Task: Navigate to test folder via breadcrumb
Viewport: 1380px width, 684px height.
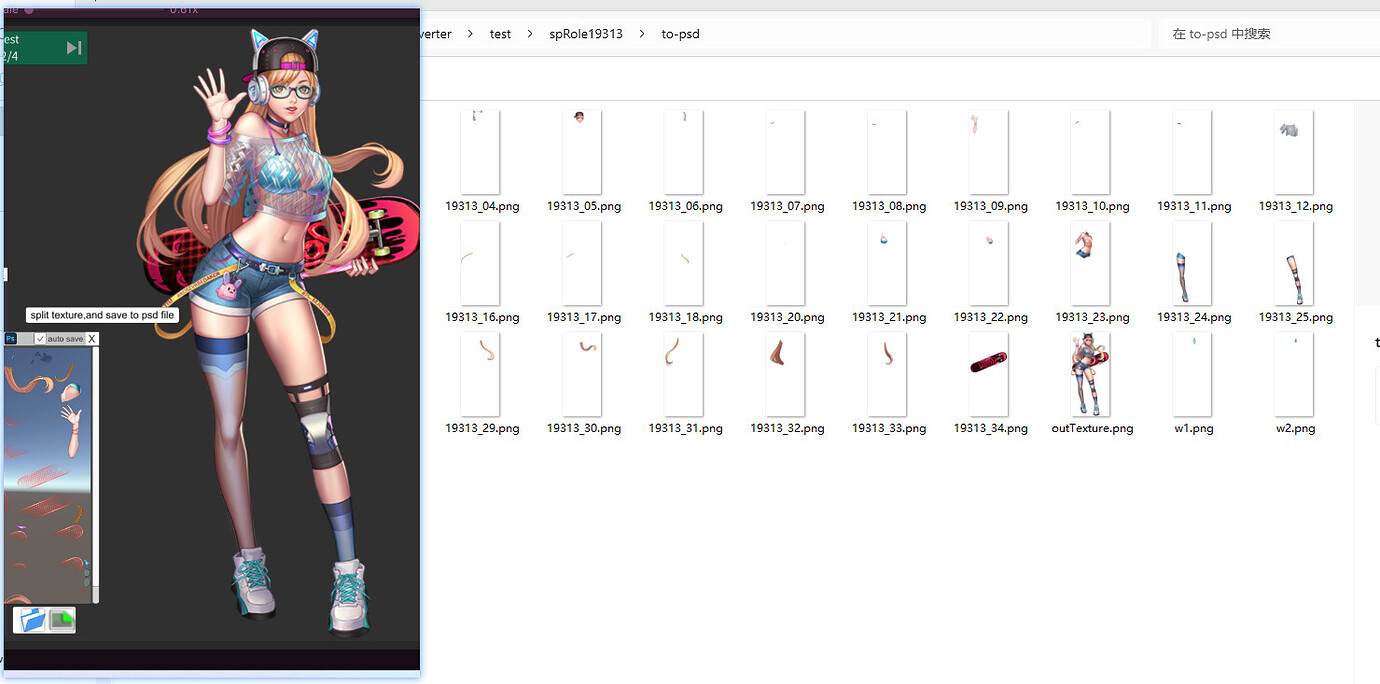Action: click(500, 33)
